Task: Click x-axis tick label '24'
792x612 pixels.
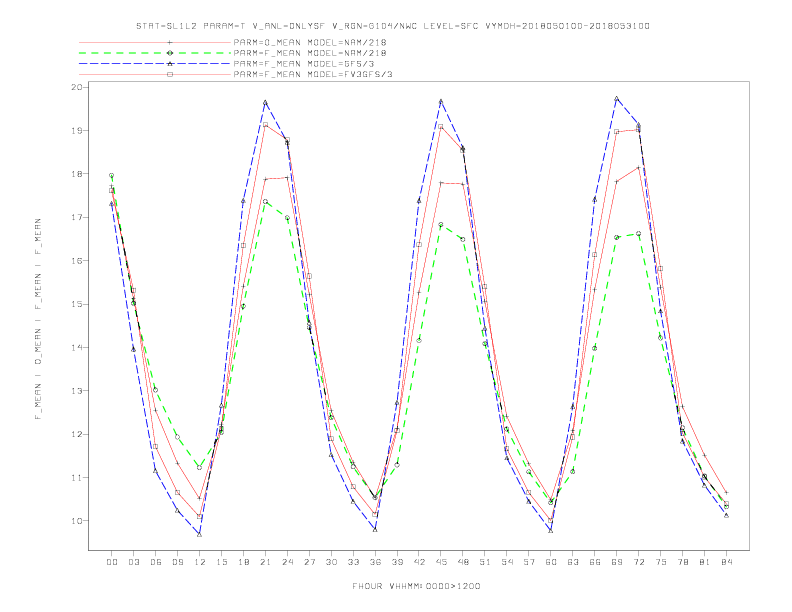Action: point(287,562)
